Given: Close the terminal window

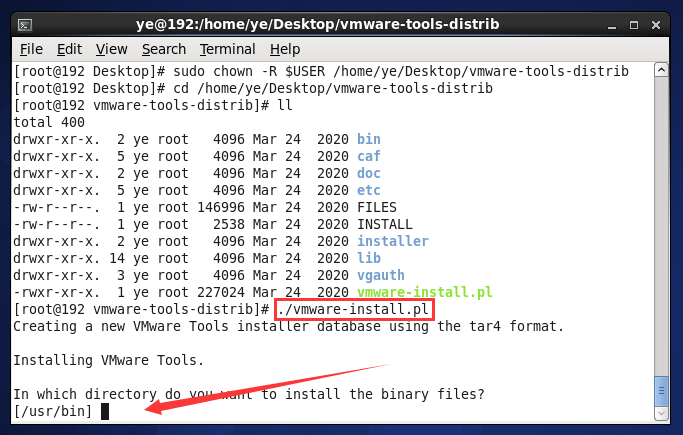Looking at the screenshot, I should coord(656,25).
